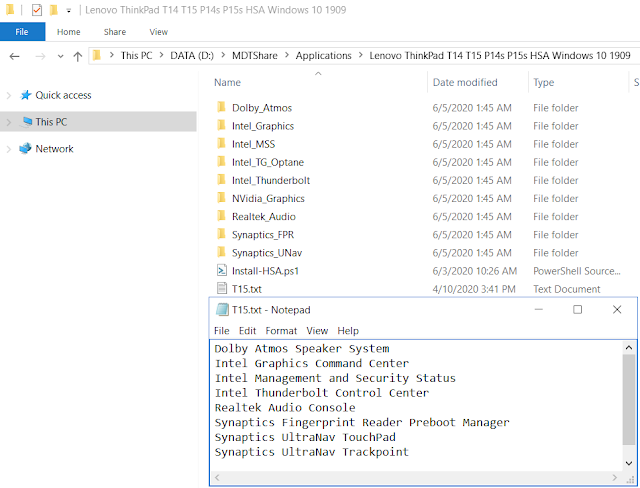This screenshot has width=640, height=488.
Task: Click the Network icon in sidebar
Action: coord(25,148)
